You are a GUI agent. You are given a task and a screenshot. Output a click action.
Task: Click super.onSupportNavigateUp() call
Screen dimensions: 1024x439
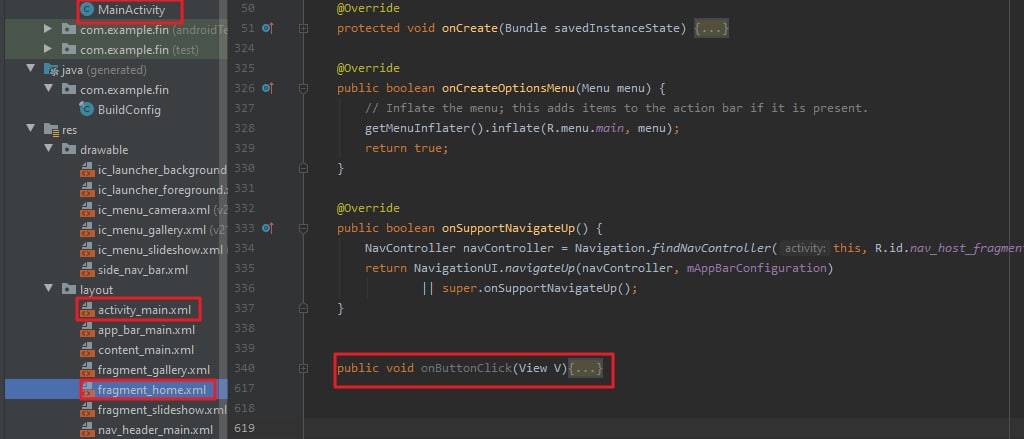(539, 288)
